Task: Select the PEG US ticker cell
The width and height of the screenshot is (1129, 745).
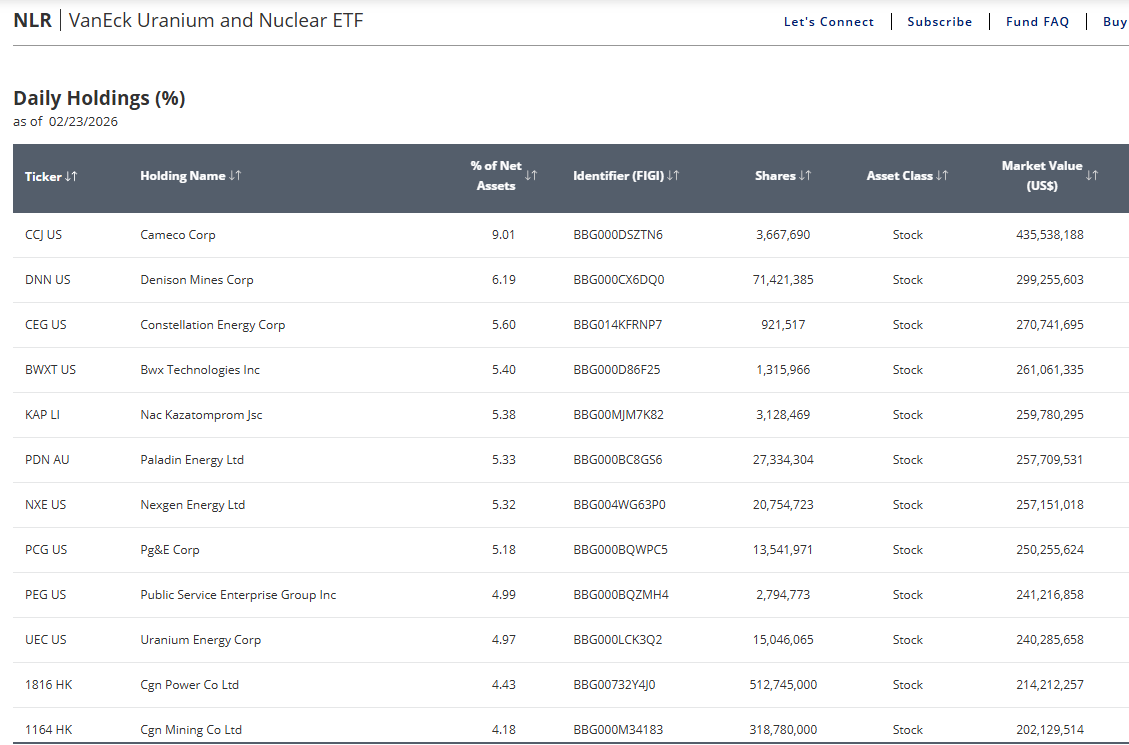Action: click(x=45, y=595)
